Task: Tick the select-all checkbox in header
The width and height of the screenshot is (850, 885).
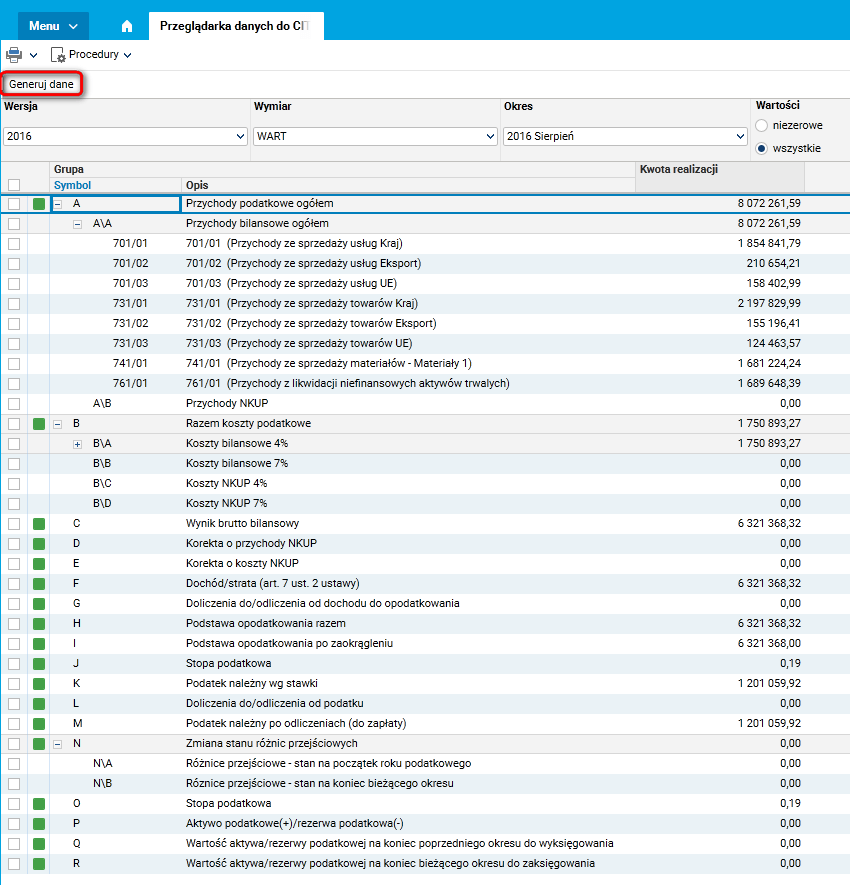Action: pos(14,185)
